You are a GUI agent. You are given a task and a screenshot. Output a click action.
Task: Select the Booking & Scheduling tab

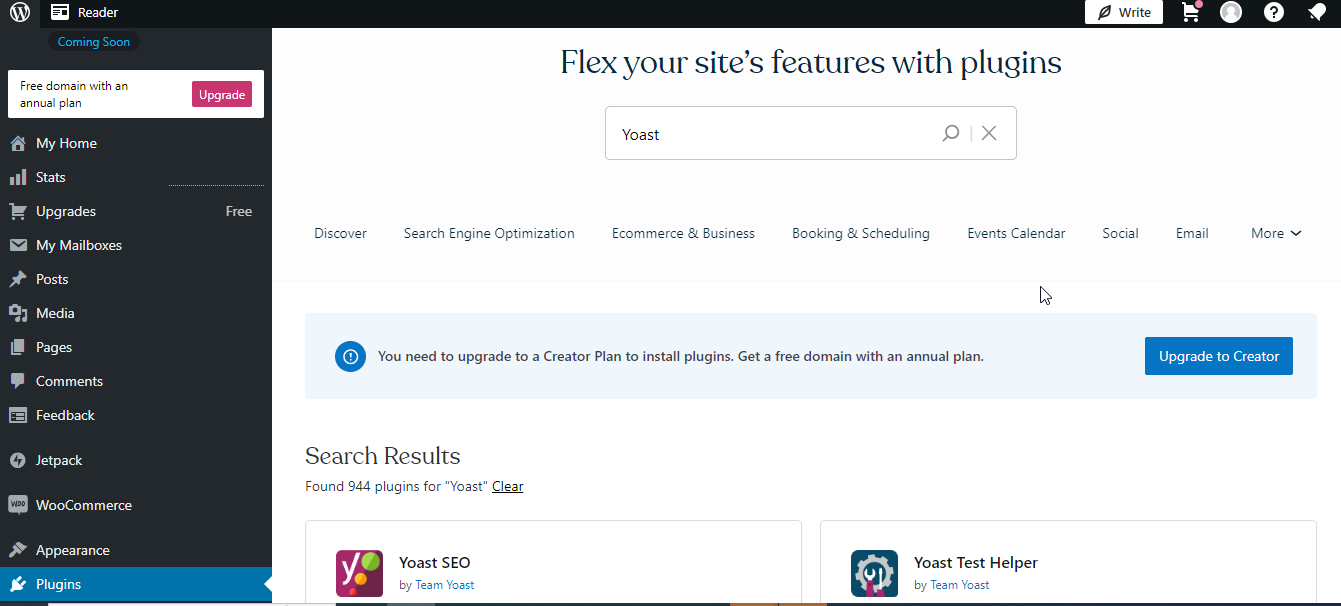point(861,233)
